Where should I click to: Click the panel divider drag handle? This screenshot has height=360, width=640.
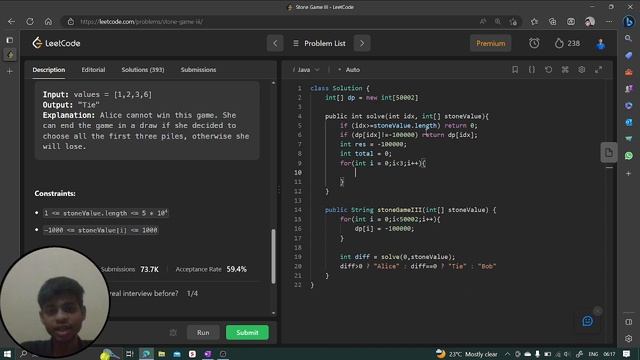pos(279,190)
